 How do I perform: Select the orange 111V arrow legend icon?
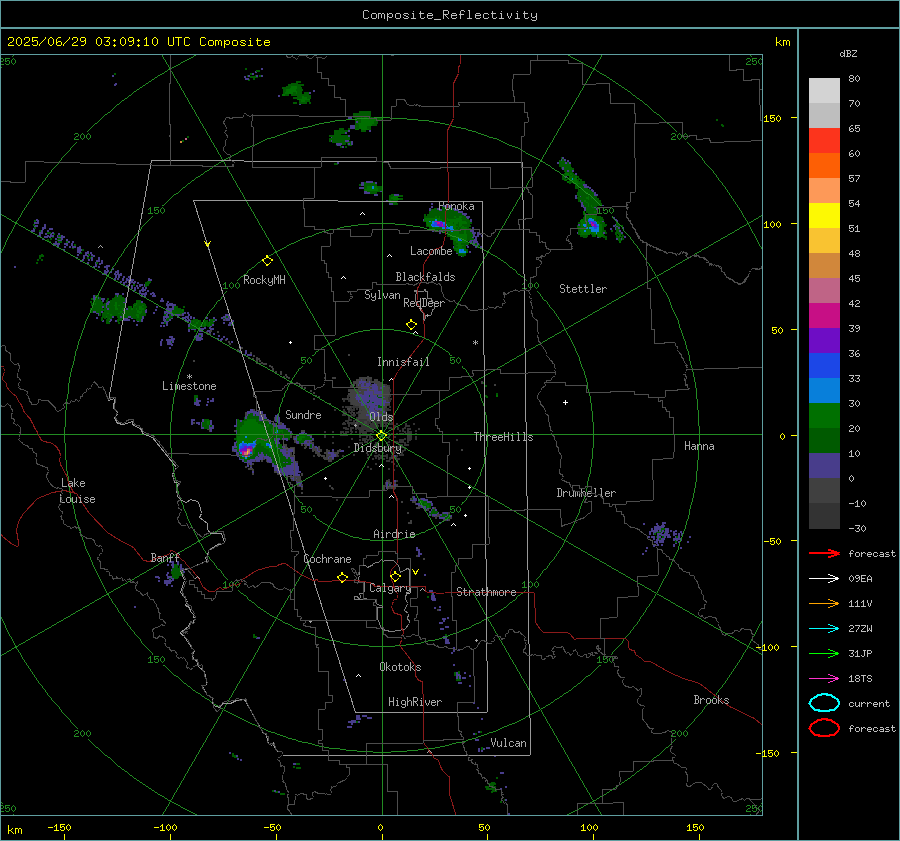point(824,603)
